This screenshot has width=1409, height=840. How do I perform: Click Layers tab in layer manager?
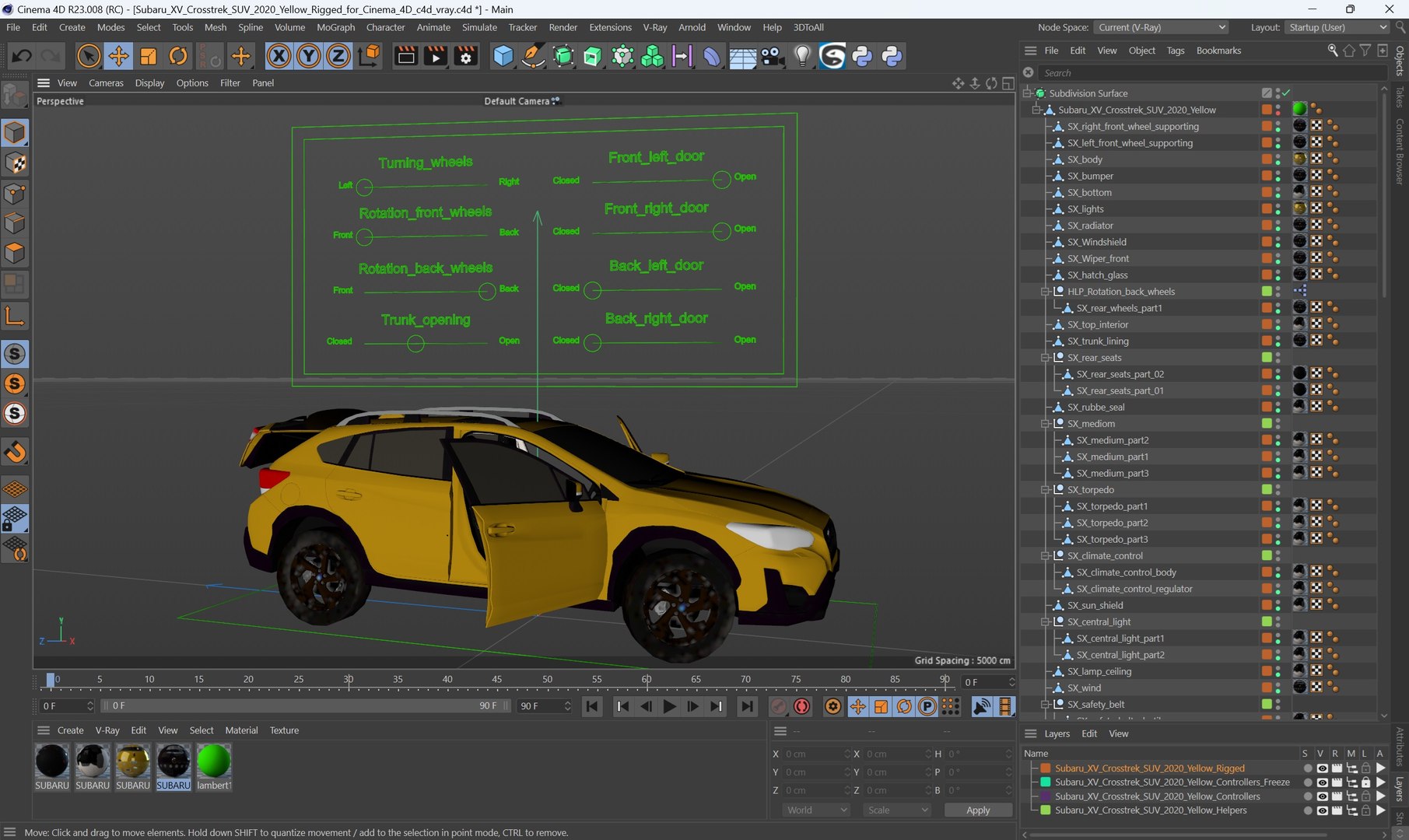point(1057,733)
